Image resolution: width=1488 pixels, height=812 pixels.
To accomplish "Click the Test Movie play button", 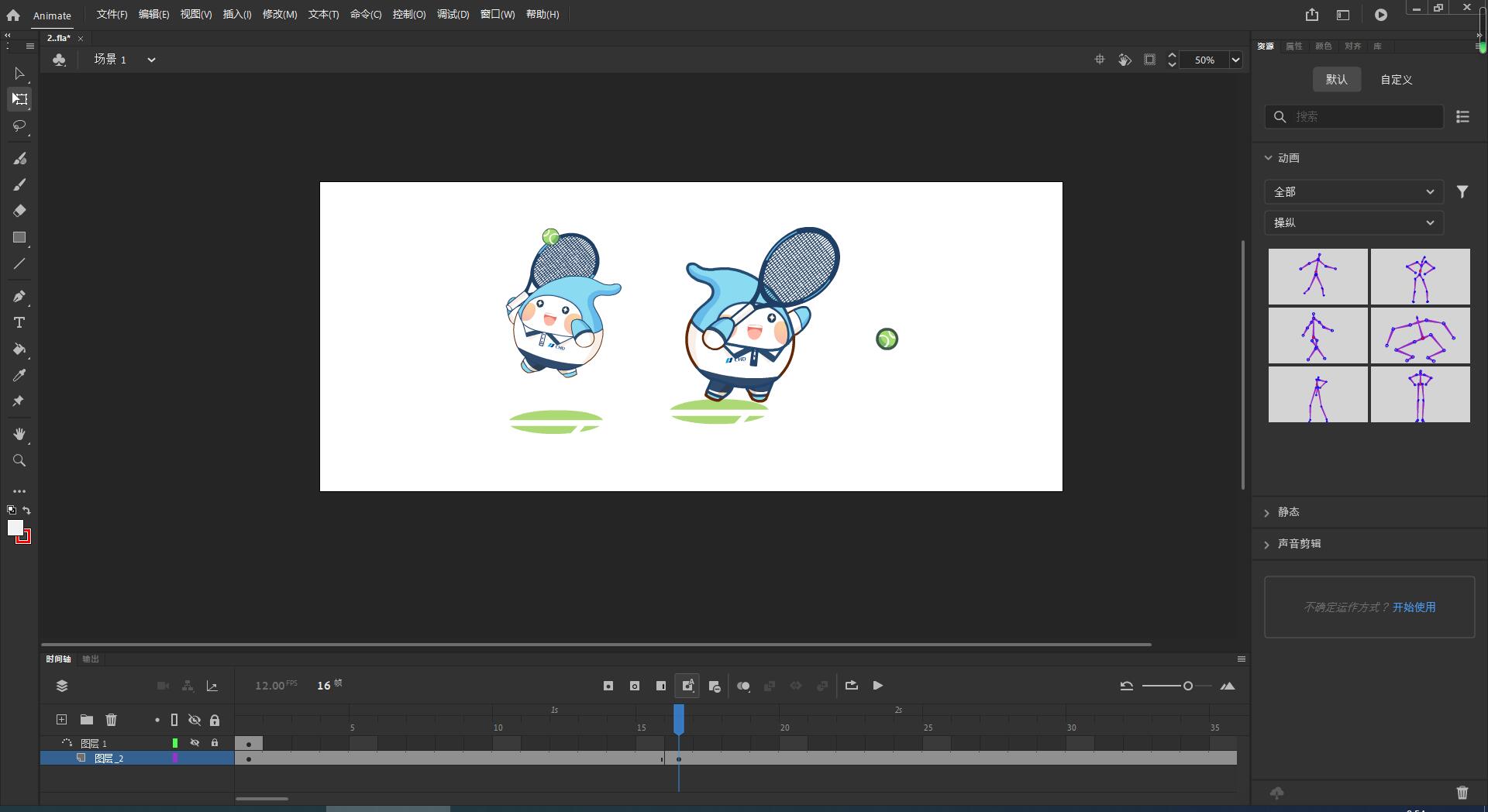I will [1381, 15].
